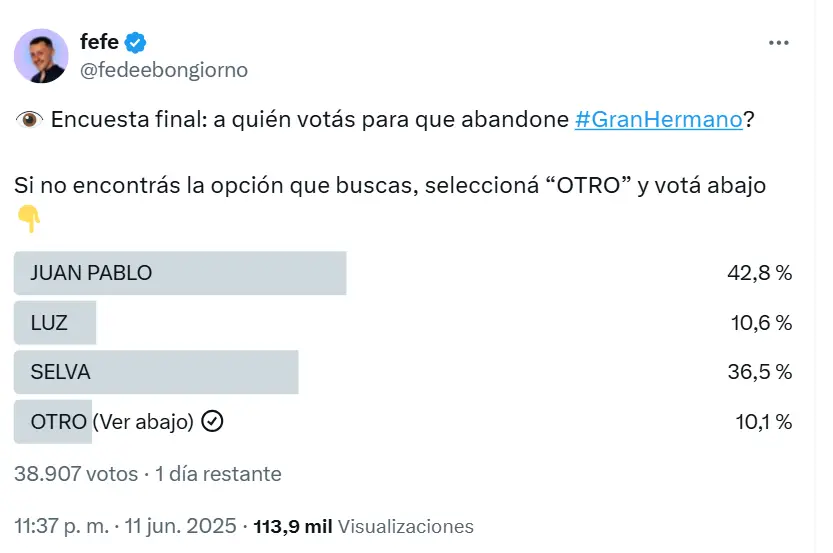Click the 42,8 % result for Juan Pablo

pyautogui.click(x=760, y=273)
